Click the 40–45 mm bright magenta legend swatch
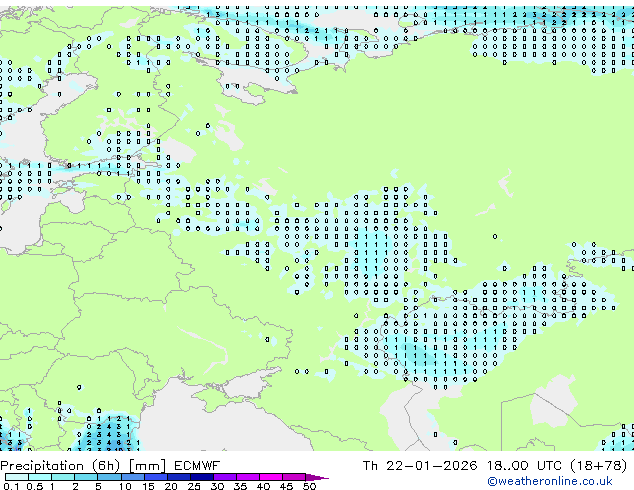634x490 pixels. point(271,477)
